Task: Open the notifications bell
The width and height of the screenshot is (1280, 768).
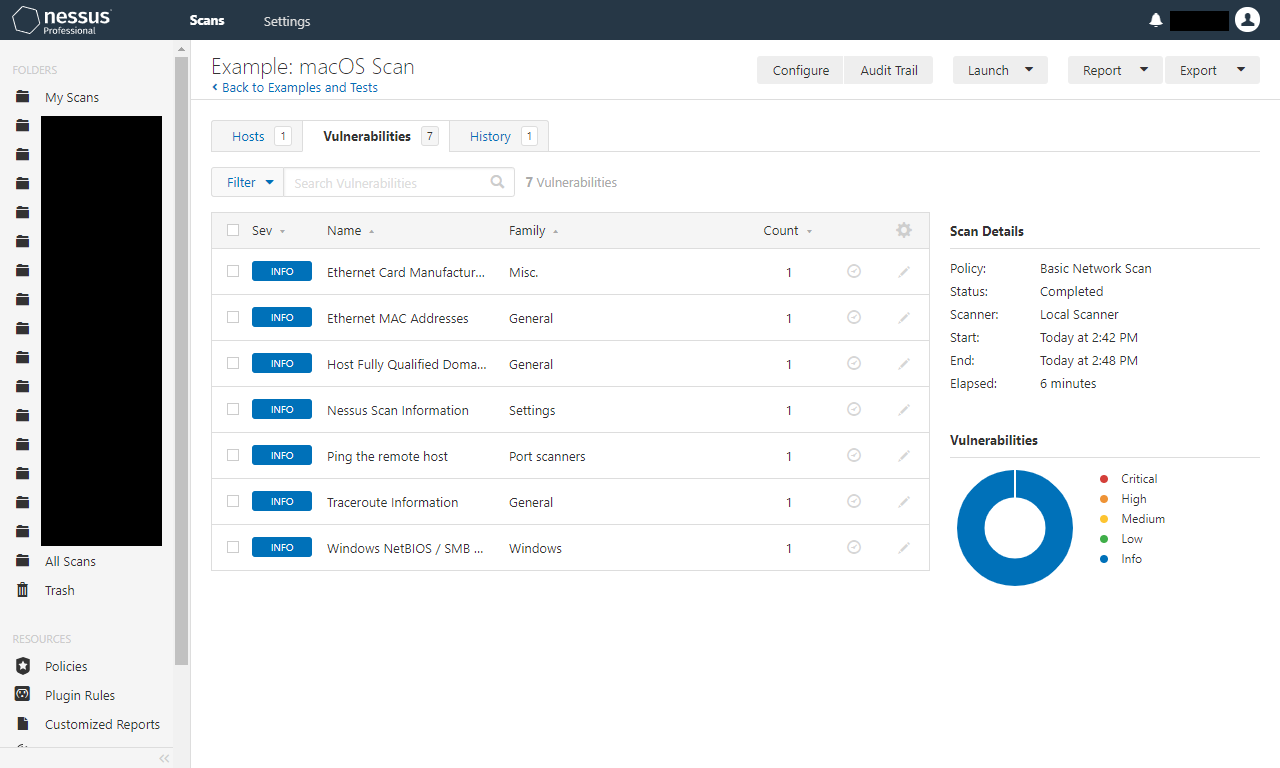Action: (1156, 20)
